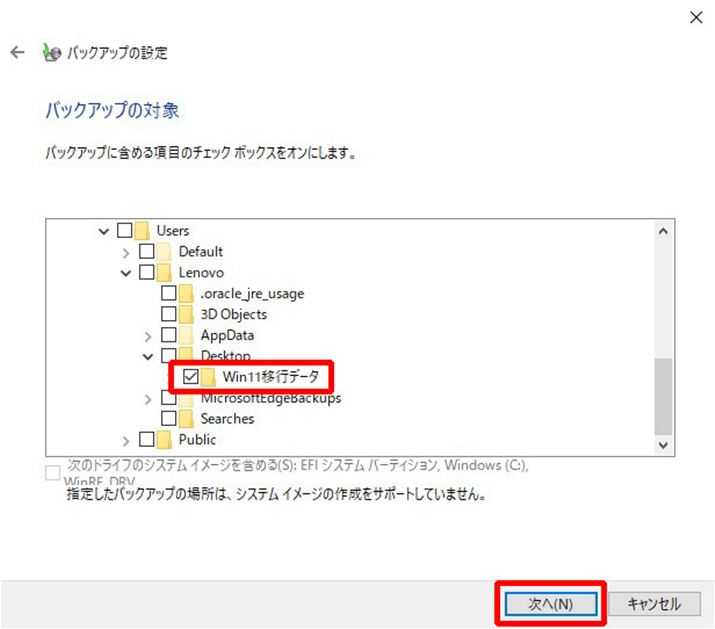Check the Users folder checkbox
Image resolution: width=715 pixels, height=629 pixels.
tap(124, 230)
